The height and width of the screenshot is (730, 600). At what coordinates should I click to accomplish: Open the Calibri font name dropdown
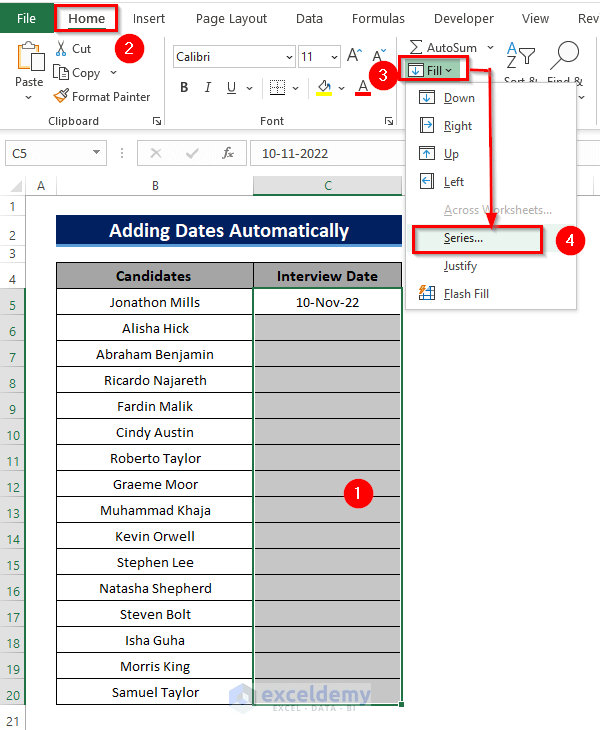pos(289,57)
